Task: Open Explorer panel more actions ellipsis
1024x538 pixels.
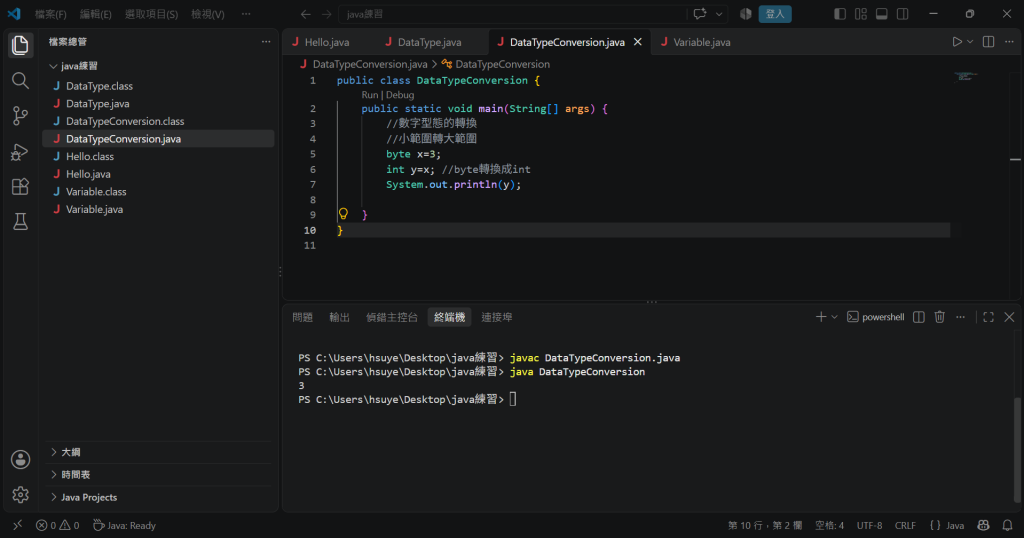Action: [266, 42]
